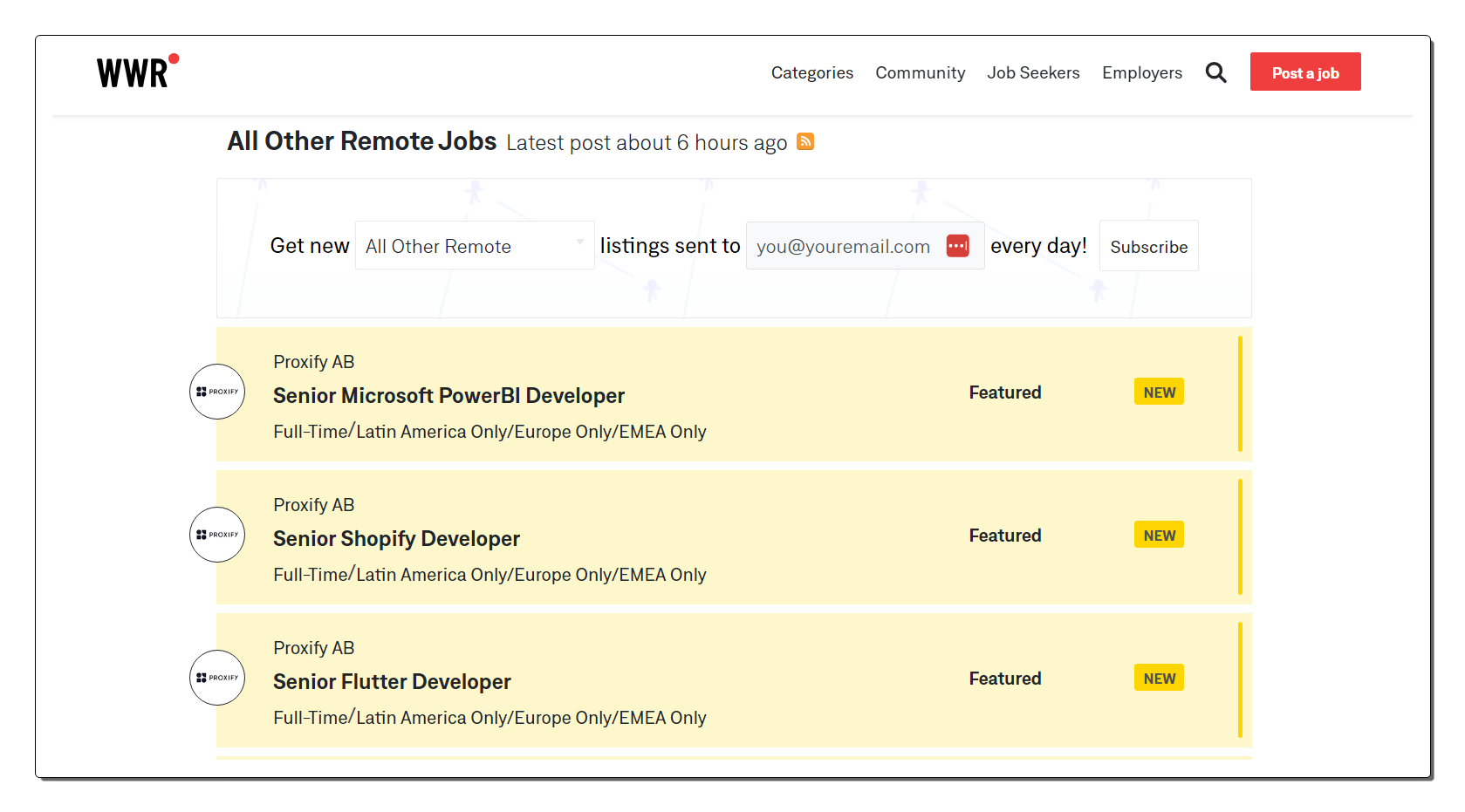This screenshot has width=1465, height=812.
Task: Click Proxify AB above Shopify Developer
Action: coord(313,505)
